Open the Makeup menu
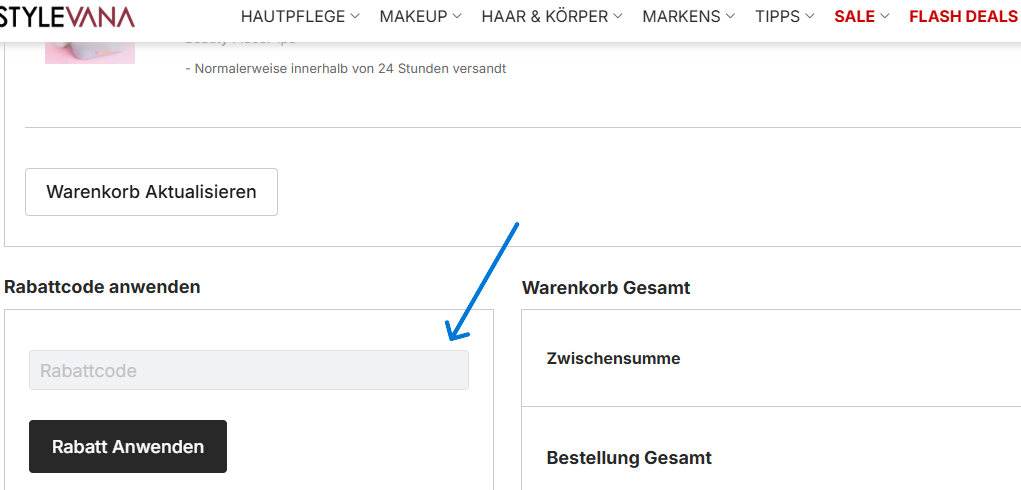This screenshot has width=1021, height=490. click(x=413, y=16)
